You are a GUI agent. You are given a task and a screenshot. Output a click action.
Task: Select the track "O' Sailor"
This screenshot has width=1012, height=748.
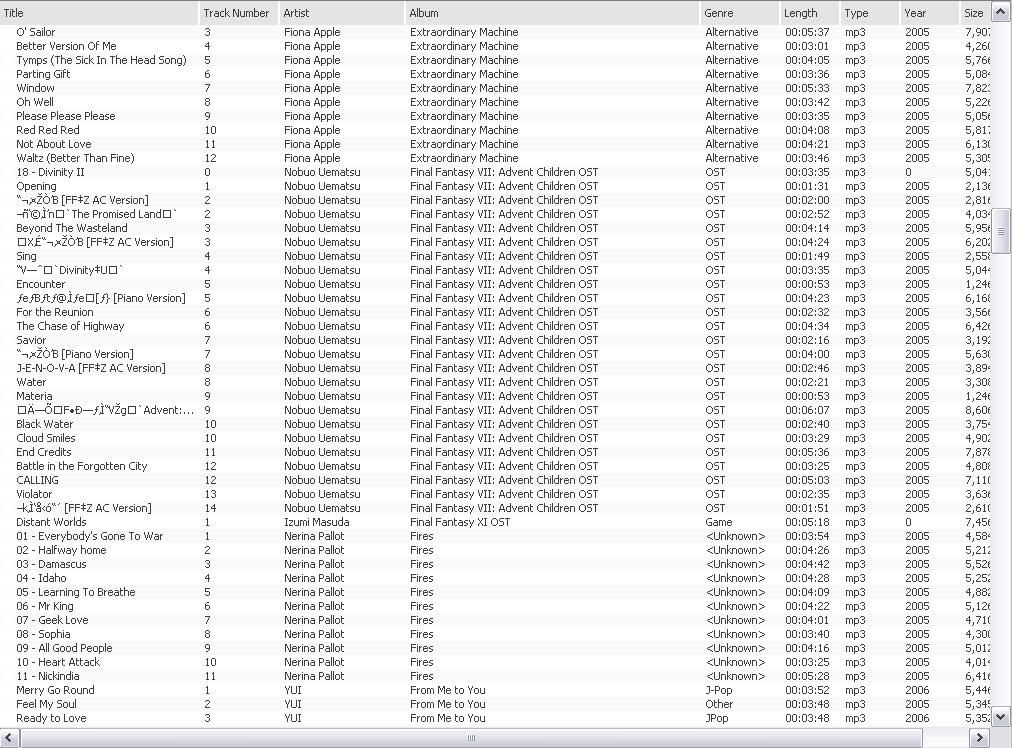[x=35, y=32]
